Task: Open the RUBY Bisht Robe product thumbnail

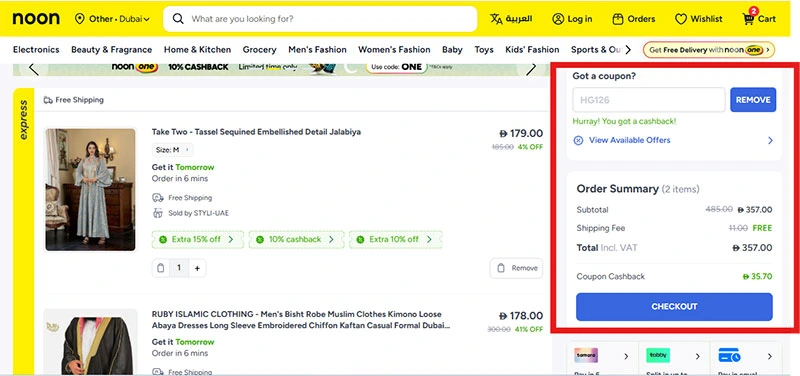Action: [x=90, y=342]
